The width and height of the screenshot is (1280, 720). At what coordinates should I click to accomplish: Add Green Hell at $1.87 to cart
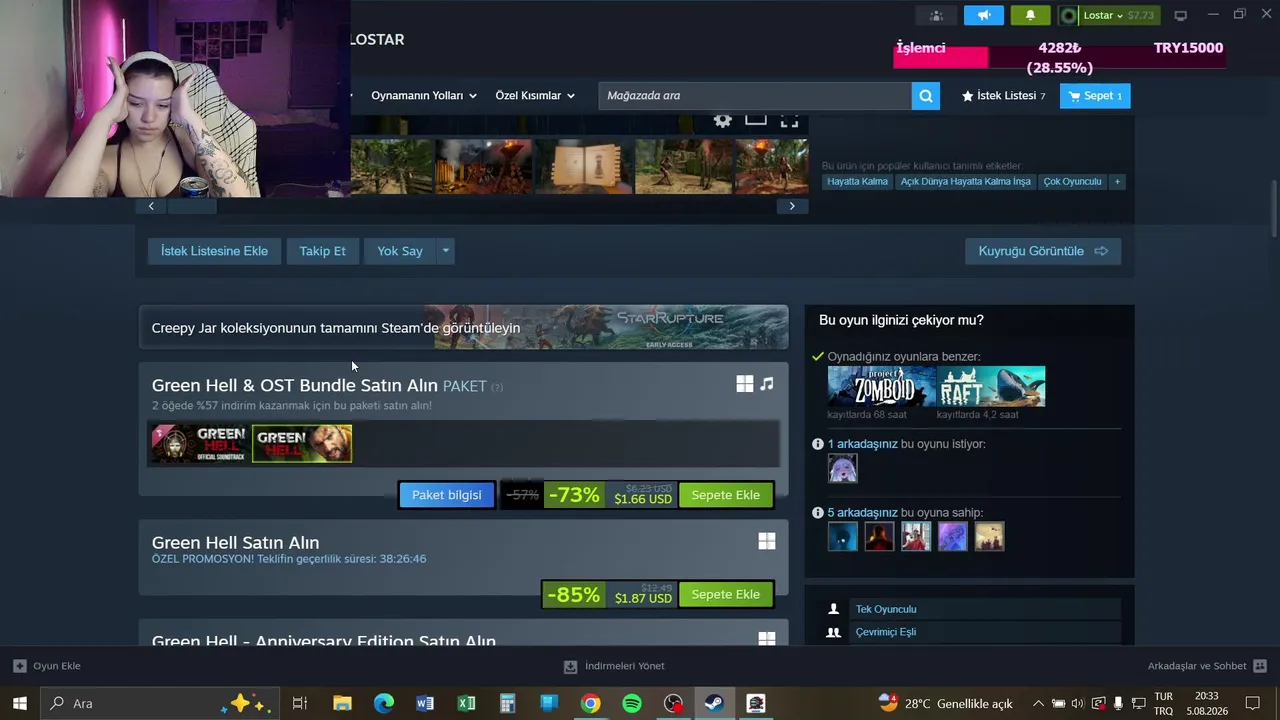point(726,594)
